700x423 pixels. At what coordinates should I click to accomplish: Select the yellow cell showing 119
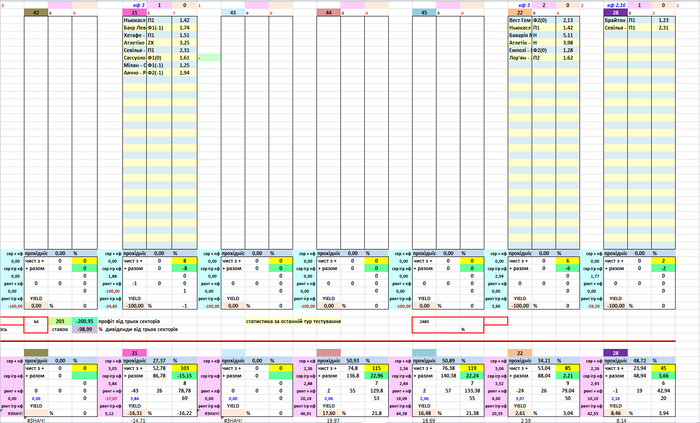pyautogui.click(x=472, y=368)
